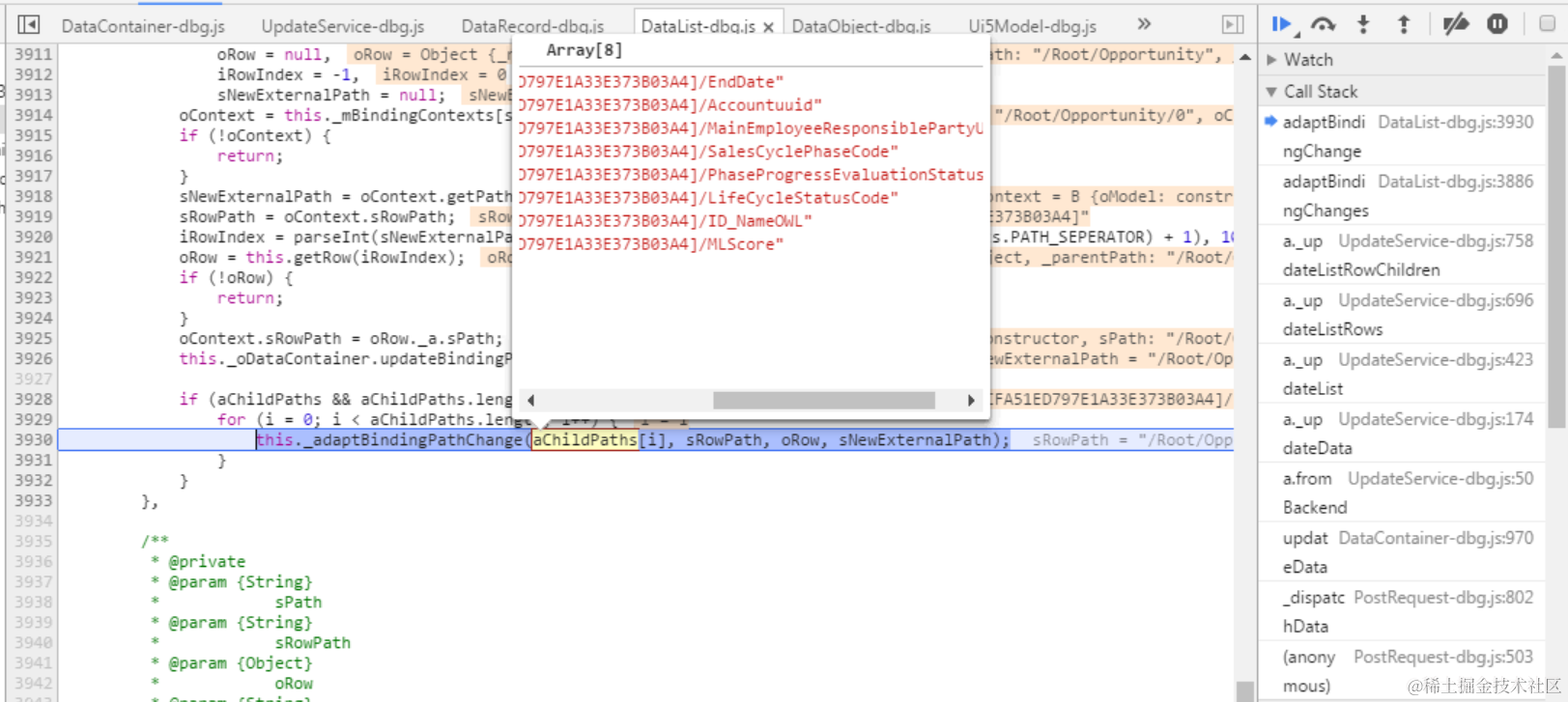The width and height of the screenshot is (1568, 702).
Task: Click the MainEmployeeResponsibleParty array entry
Action: coord(751,128)
